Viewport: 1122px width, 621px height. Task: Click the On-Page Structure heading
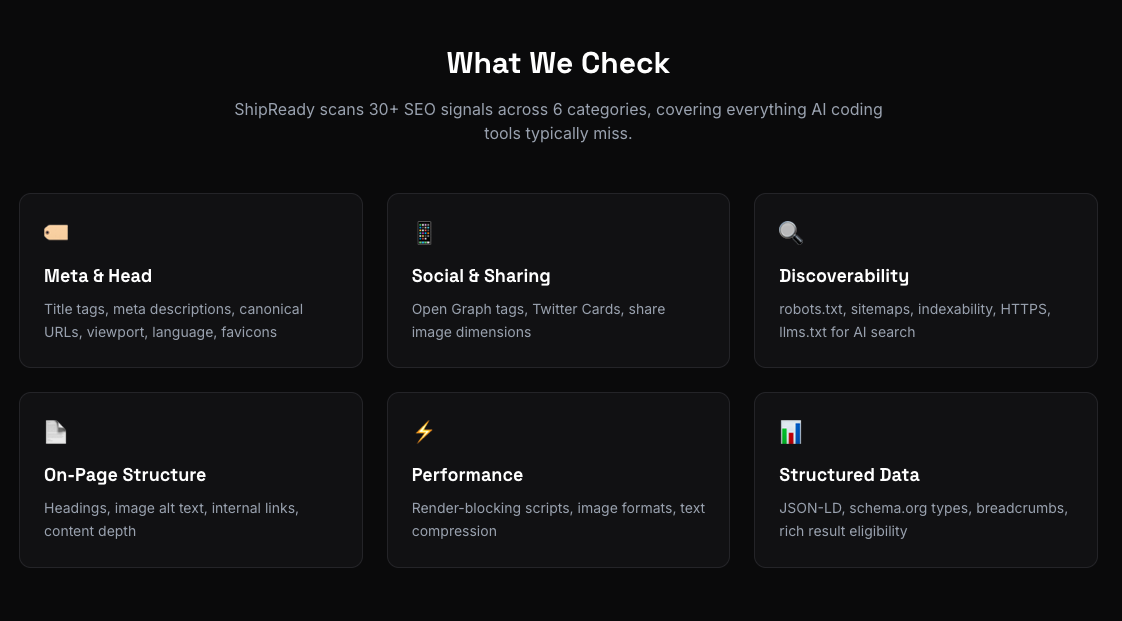pos(125,475)
